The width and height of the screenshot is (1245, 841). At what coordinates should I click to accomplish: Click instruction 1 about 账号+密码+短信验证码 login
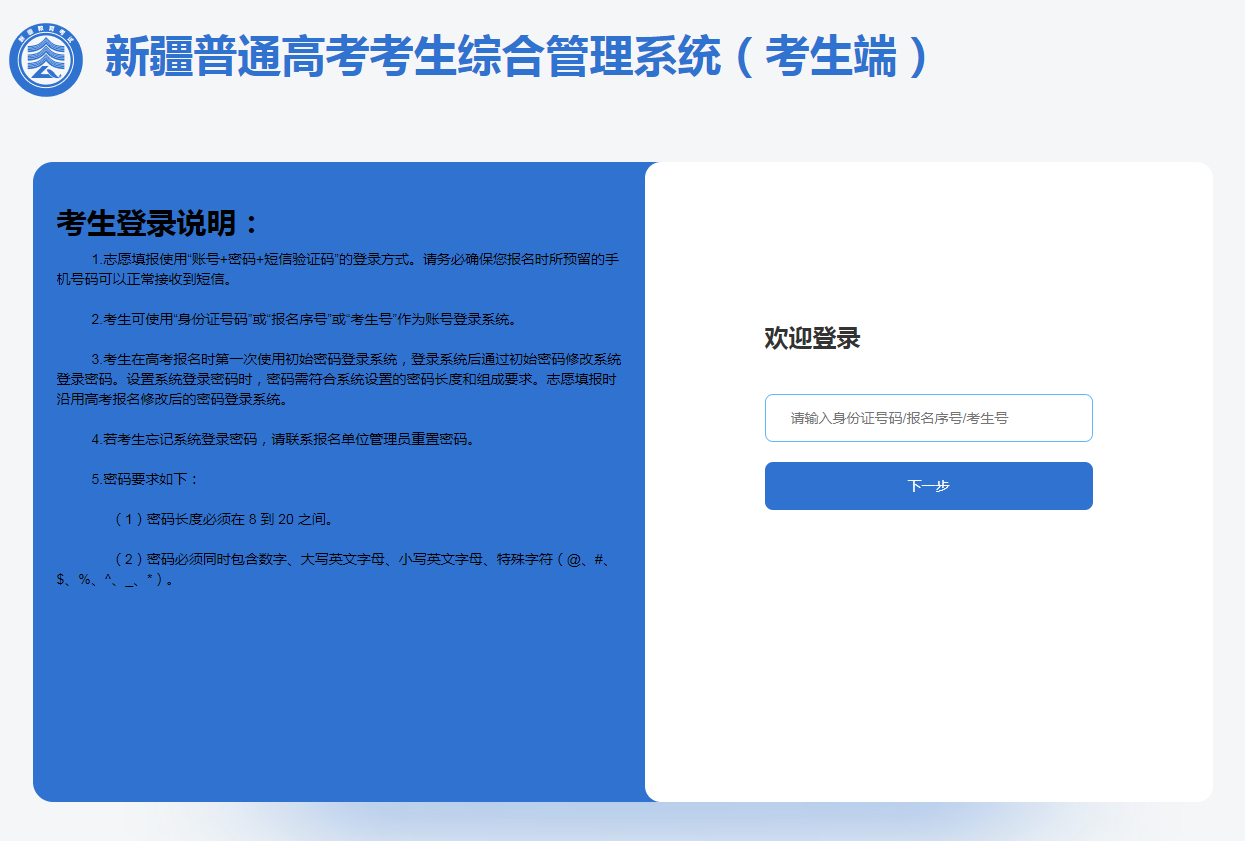[338, 269]
